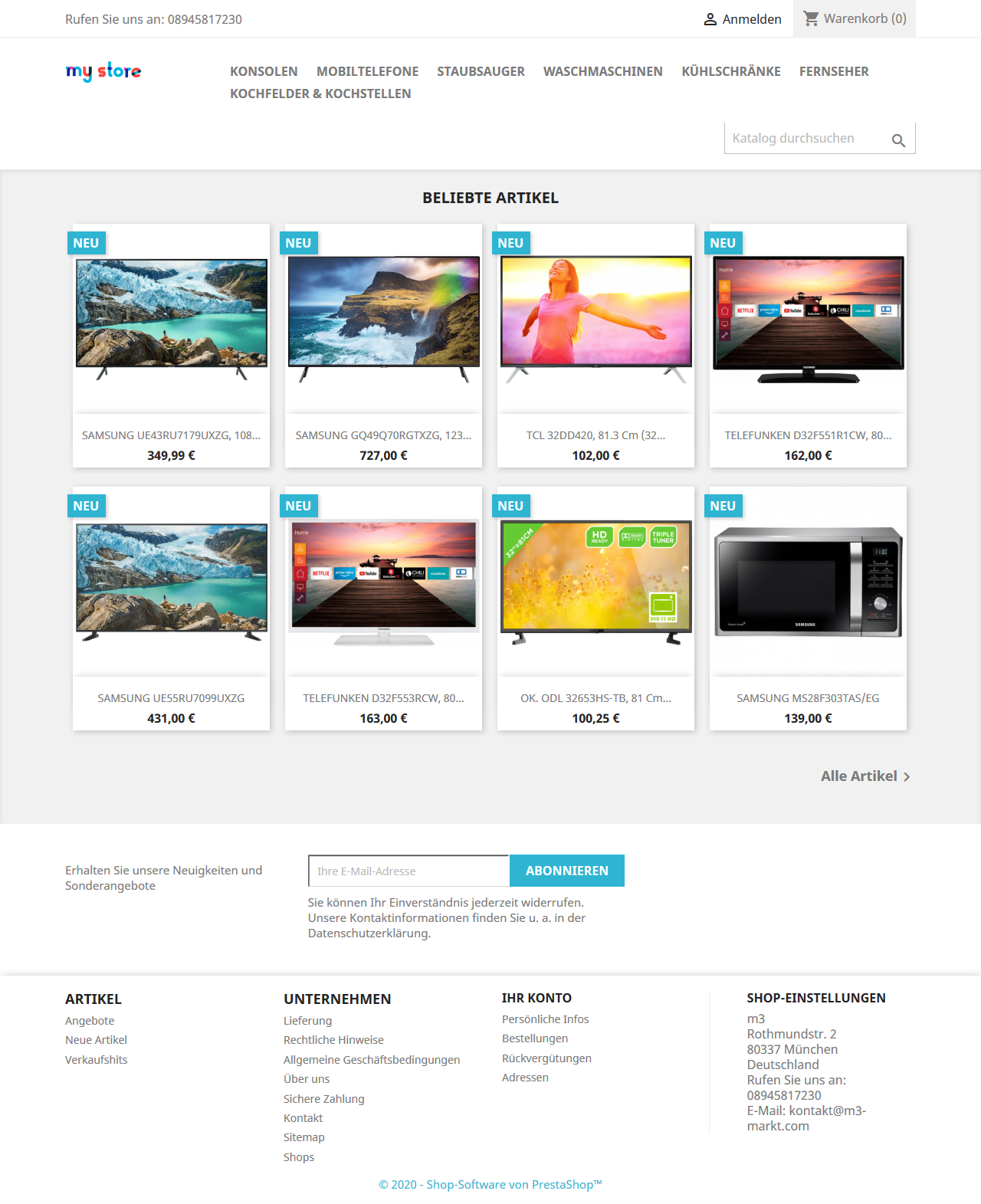Click product title SAMSUNG UE43RU7179UXZG, 108...
Image resolution: width=981 pixels, height=1204 pixels.
click(x=171, y=435)
